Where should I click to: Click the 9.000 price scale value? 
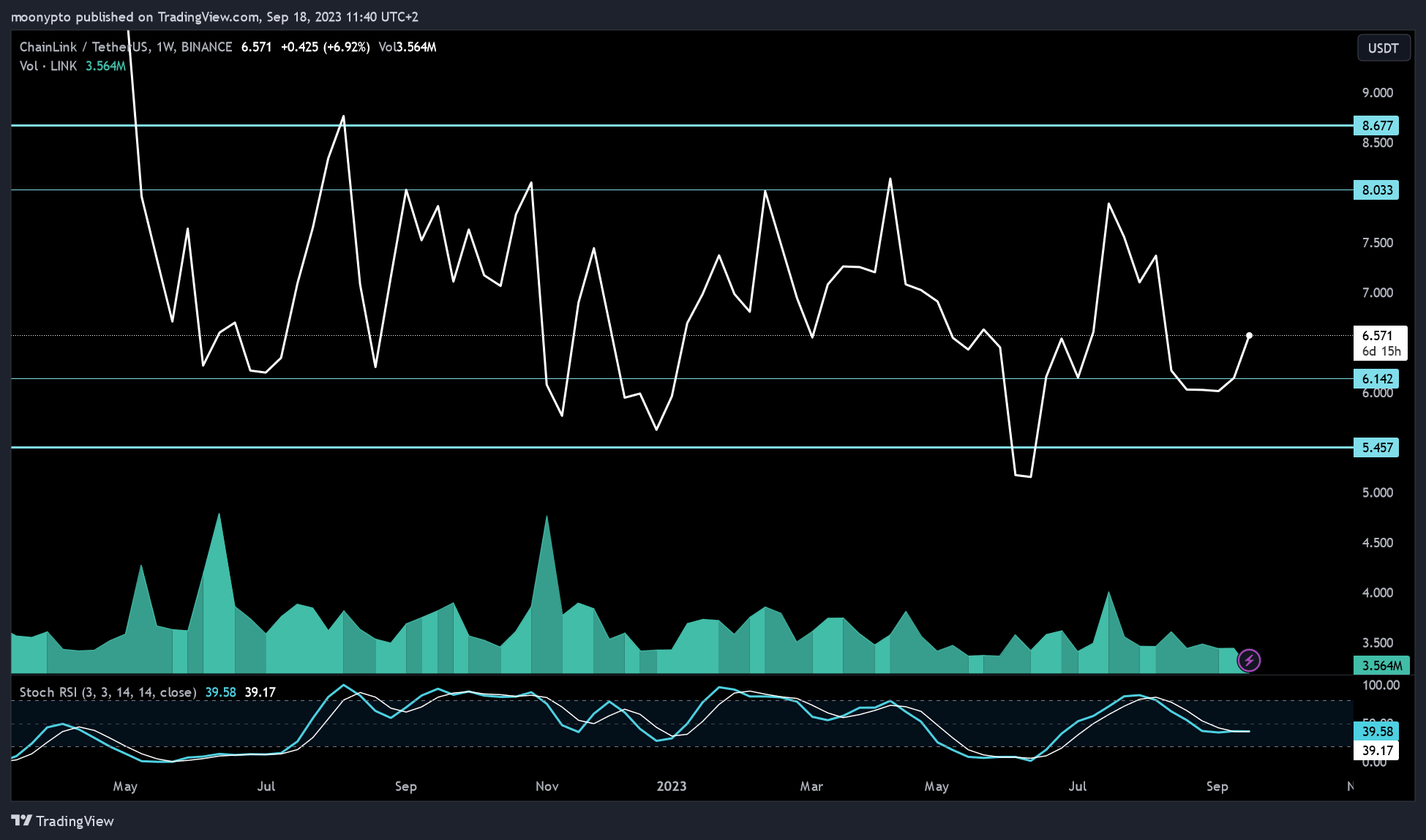(1377, 93)
